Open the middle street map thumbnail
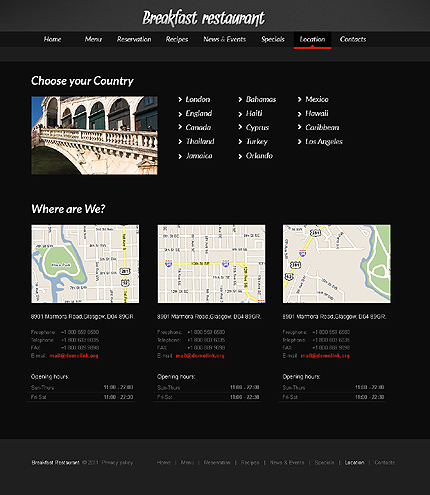Viewport: 430px width, 495px height. [211, 264]
